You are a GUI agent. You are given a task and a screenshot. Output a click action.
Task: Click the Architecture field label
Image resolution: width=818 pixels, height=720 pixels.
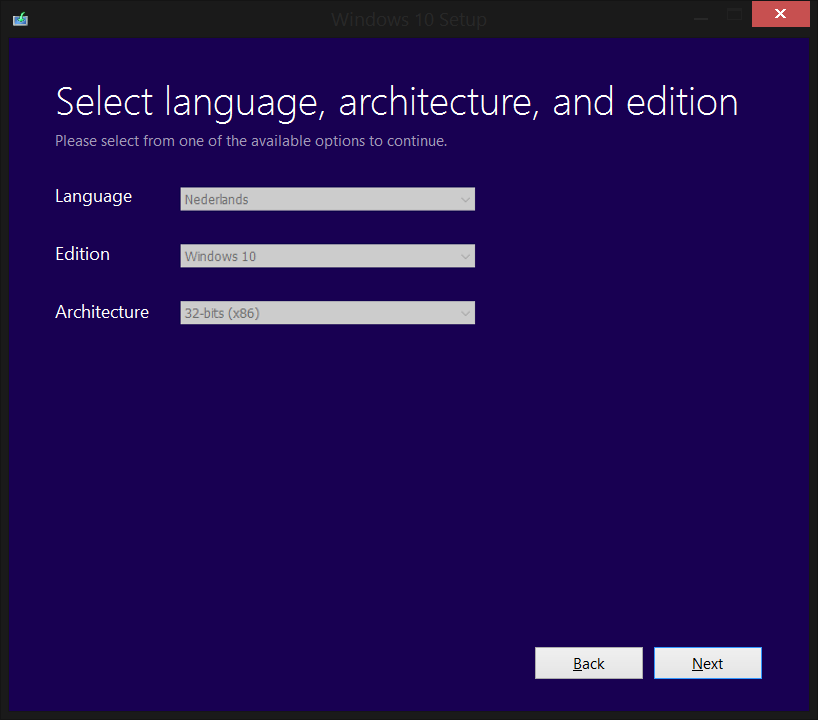[102, 312]
